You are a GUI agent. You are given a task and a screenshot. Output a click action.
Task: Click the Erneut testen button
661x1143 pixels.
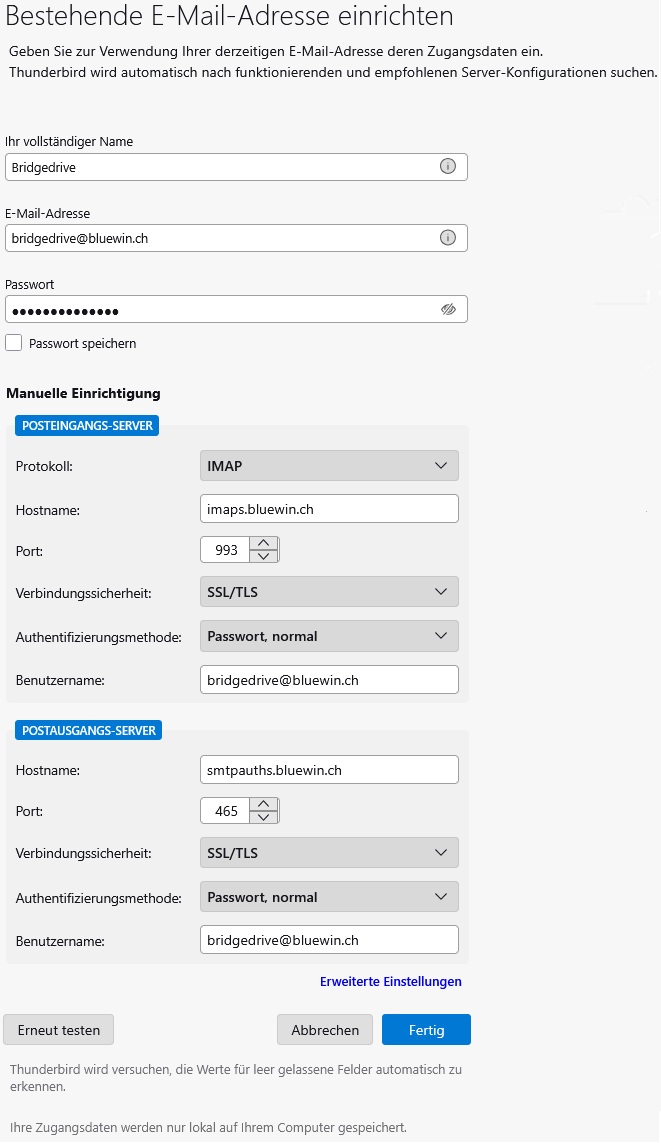59,1030
